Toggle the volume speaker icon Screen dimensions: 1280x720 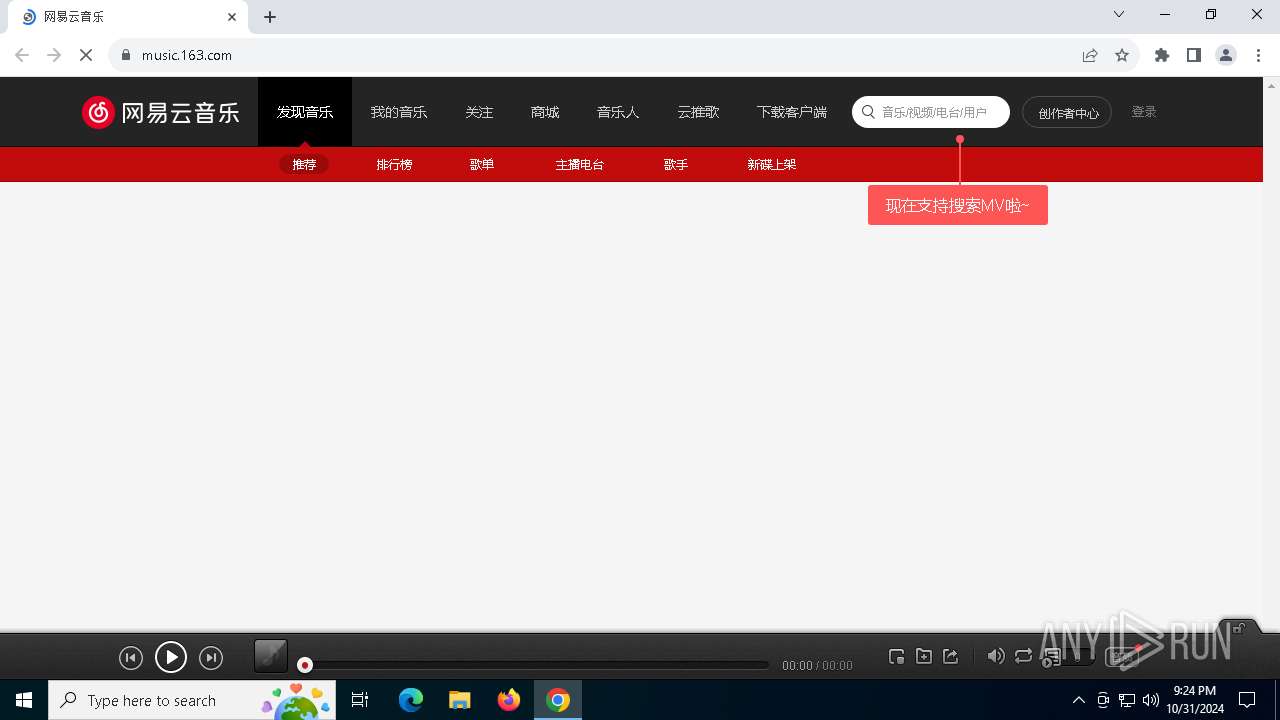[996, 657]
